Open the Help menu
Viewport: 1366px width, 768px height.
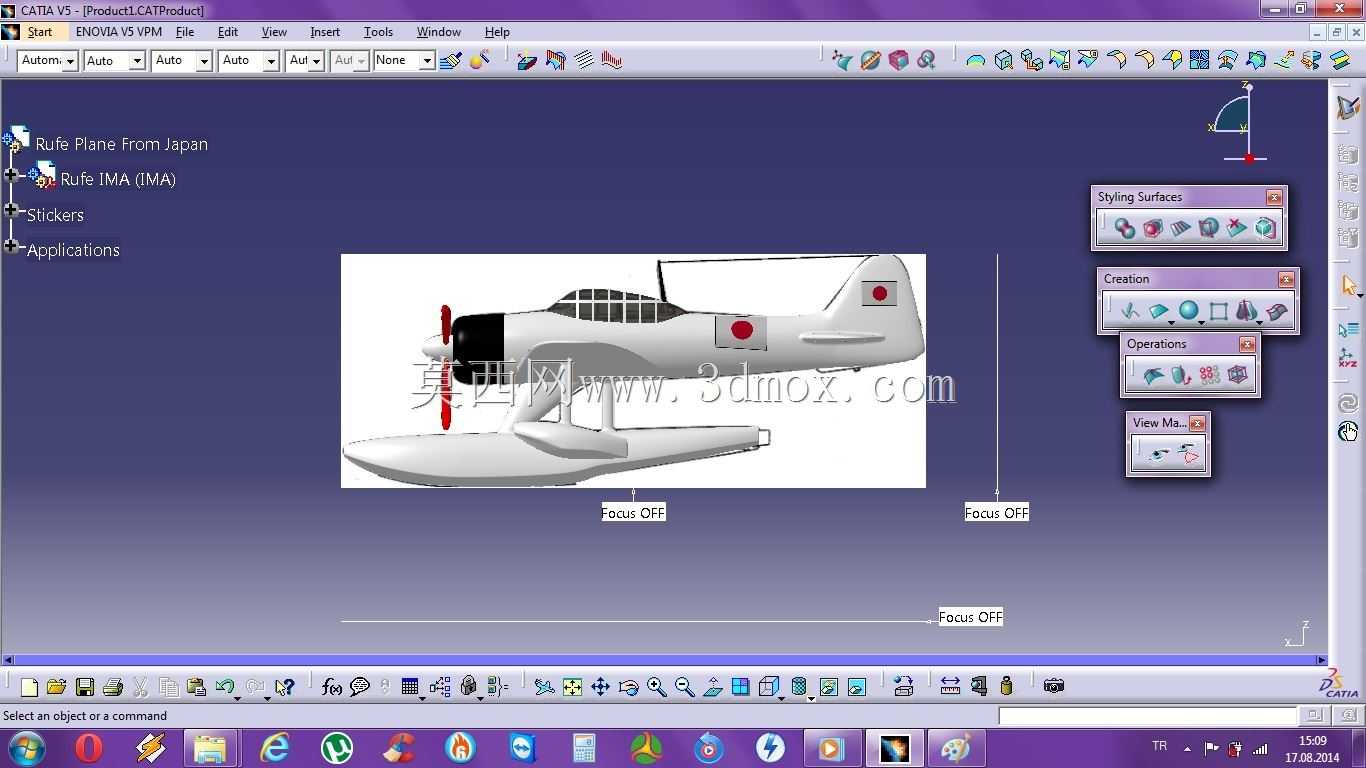(x=497, y=32)
